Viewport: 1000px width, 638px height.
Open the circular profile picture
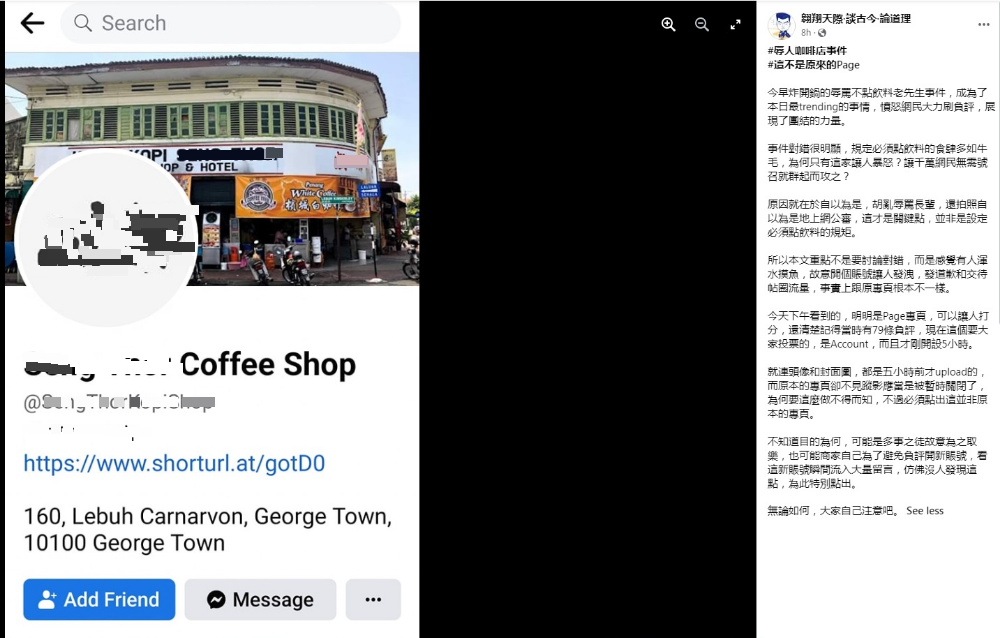pyautogui.click(x=106, y=239)
